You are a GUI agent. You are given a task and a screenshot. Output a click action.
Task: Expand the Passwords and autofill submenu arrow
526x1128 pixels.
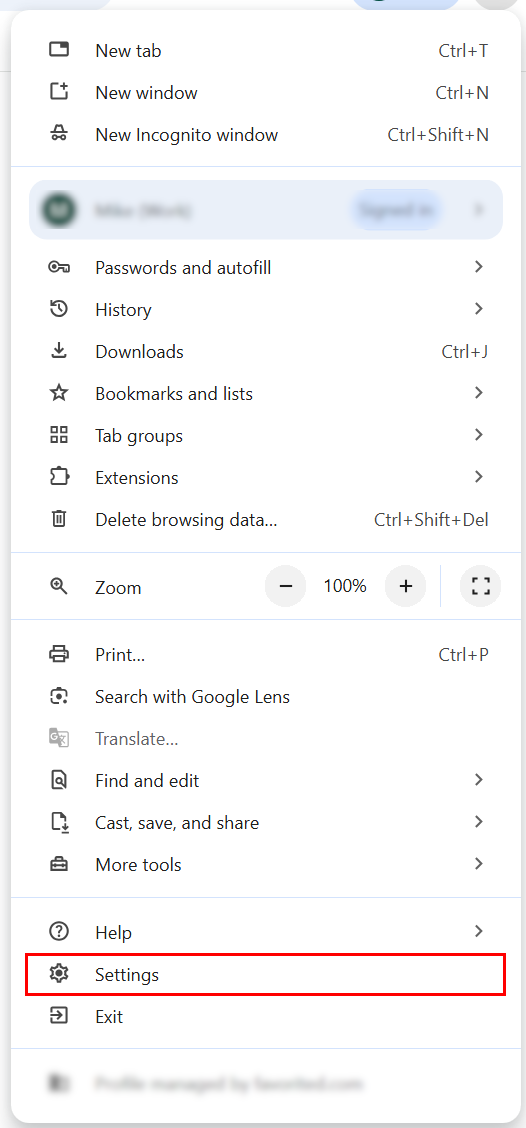tap(479, 268)
